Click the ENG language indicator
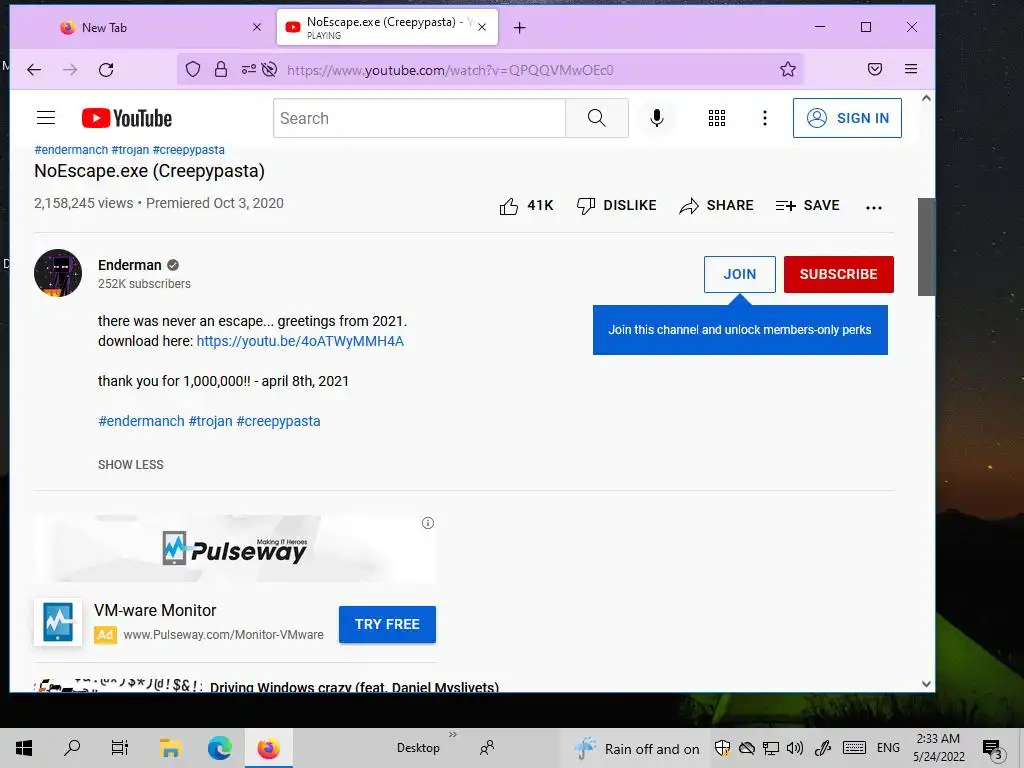The width and height of the screenshot is (1024, 768). 888,748
